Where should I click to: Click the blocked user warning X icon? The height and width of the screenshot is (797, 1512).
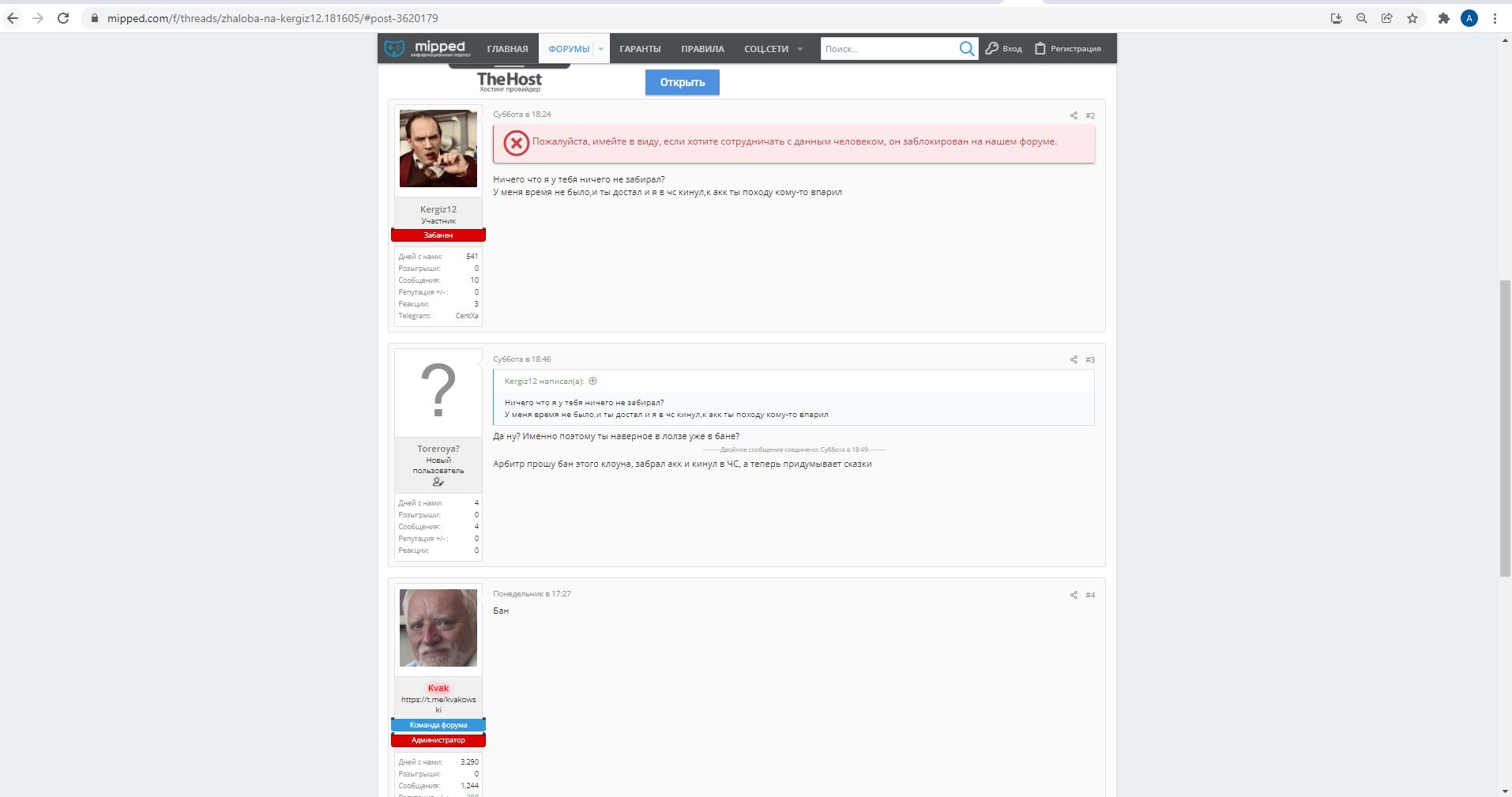coord(516,143)
